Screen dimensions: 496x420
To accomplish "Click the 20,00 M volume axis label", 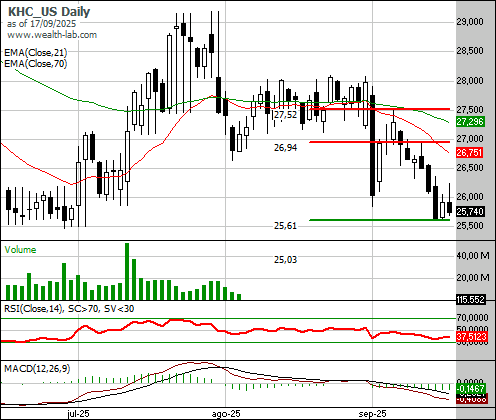I will pos(473,277).
